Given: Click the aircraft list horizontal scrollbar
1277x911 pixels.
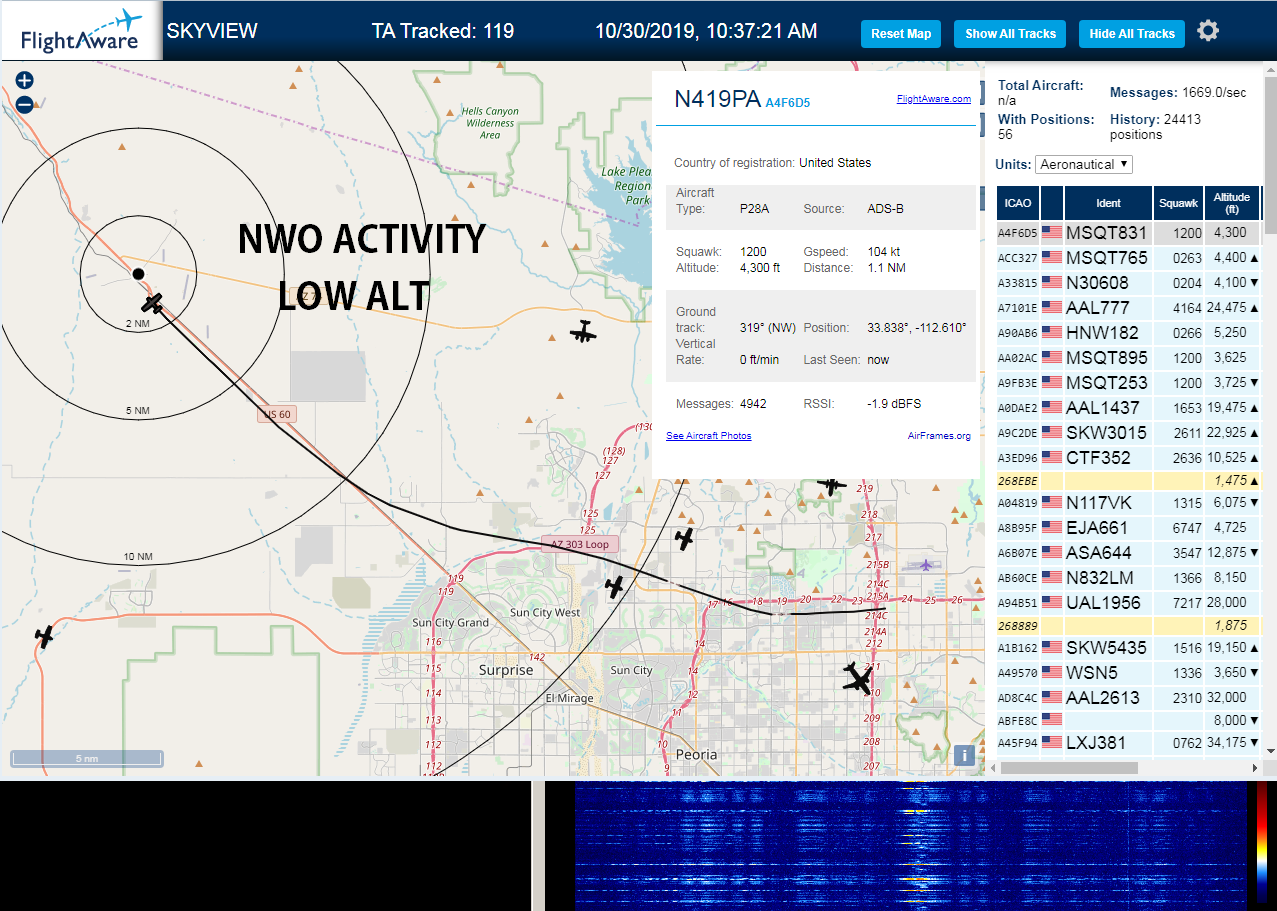Looking at the screenshot, I should coord(1069,768).
